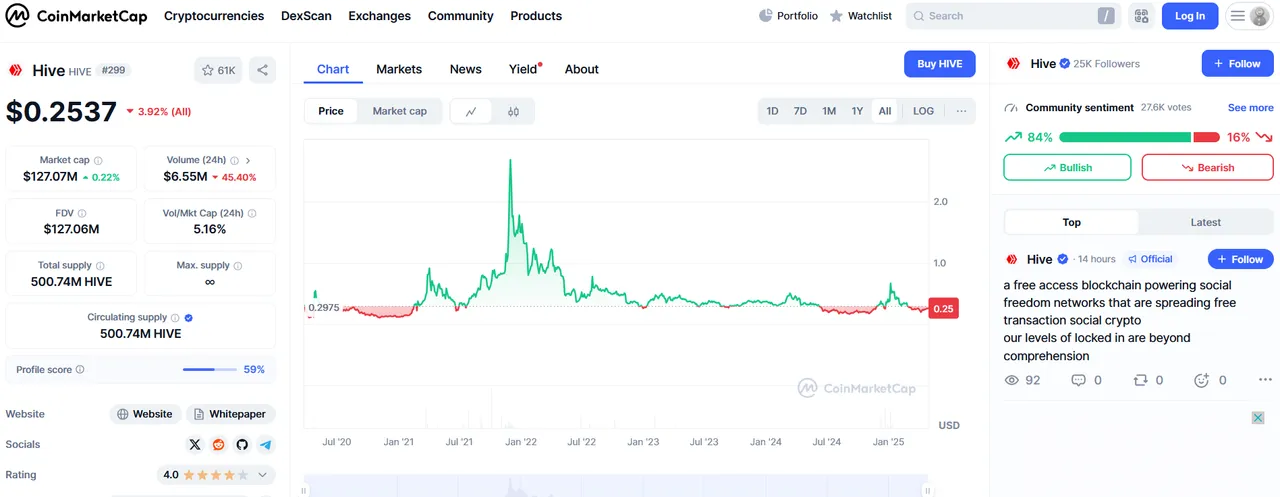Click Circulating supply info icon
The height and width of the screenshot is (497, 1280).
click(176, 317)
